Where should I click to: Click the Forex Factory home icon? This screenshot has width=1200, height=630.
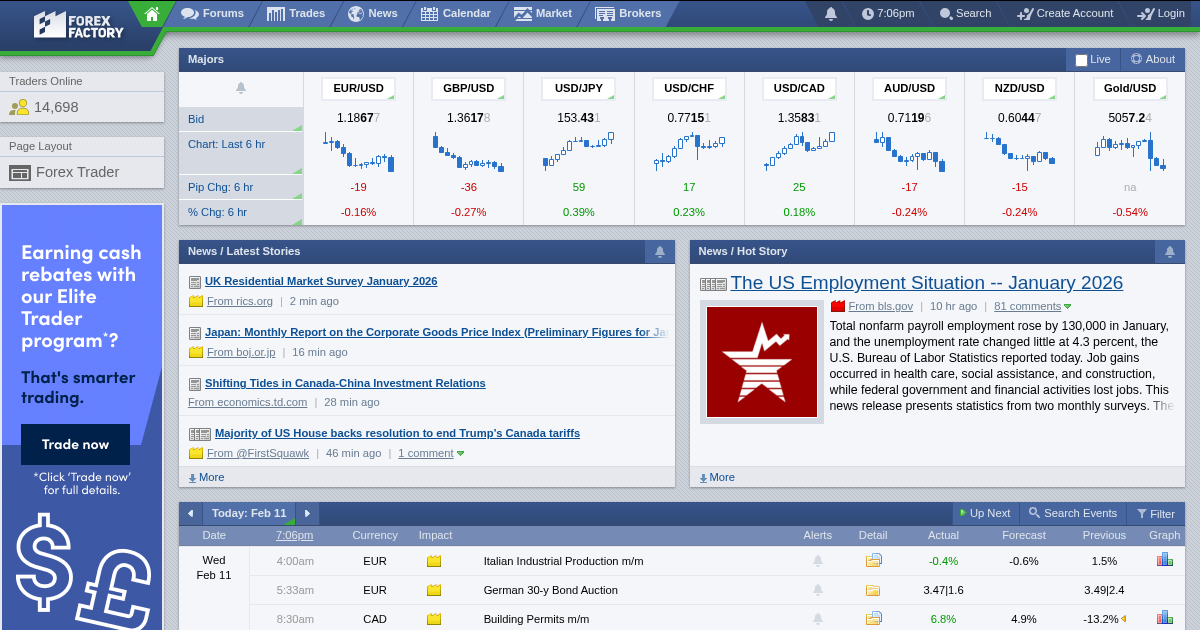point(150,14)
